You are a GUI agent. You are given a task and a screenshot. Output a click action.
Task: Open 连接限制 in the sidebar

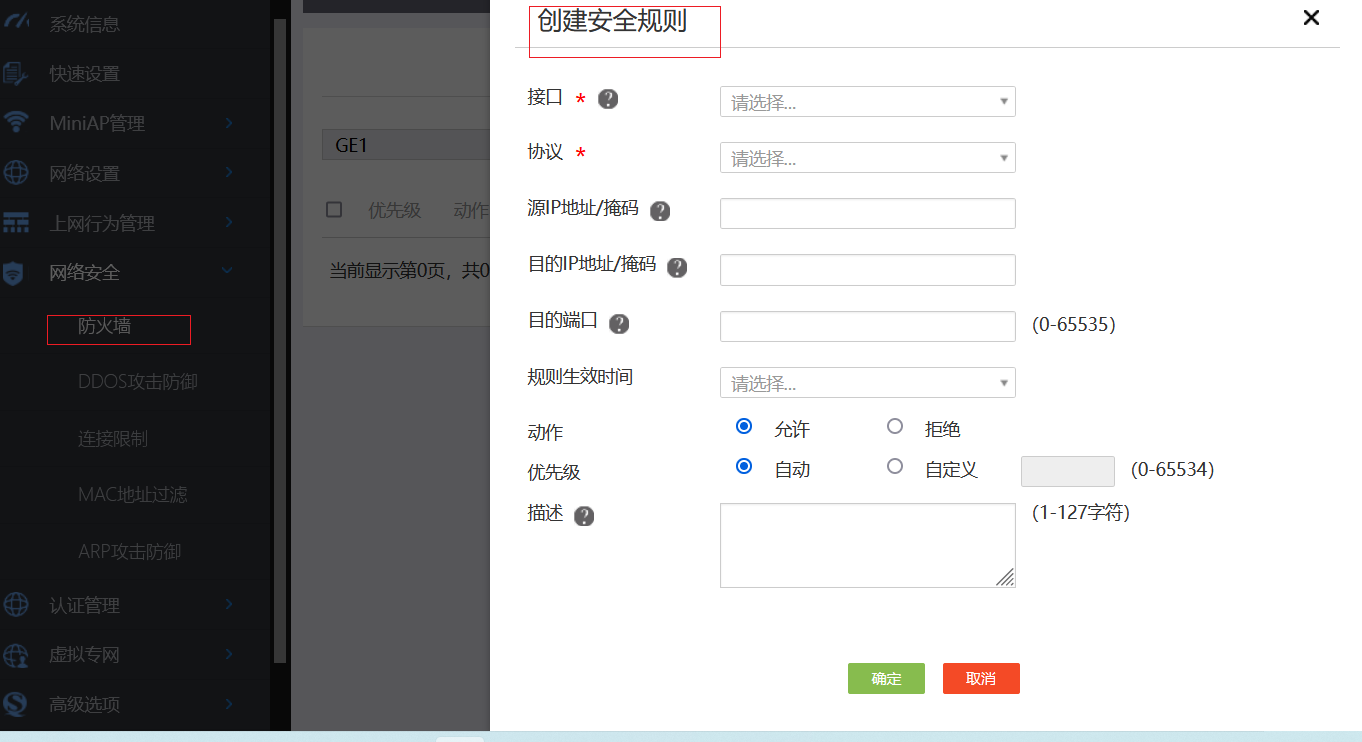pyautogui.click(x=113, y=438)
